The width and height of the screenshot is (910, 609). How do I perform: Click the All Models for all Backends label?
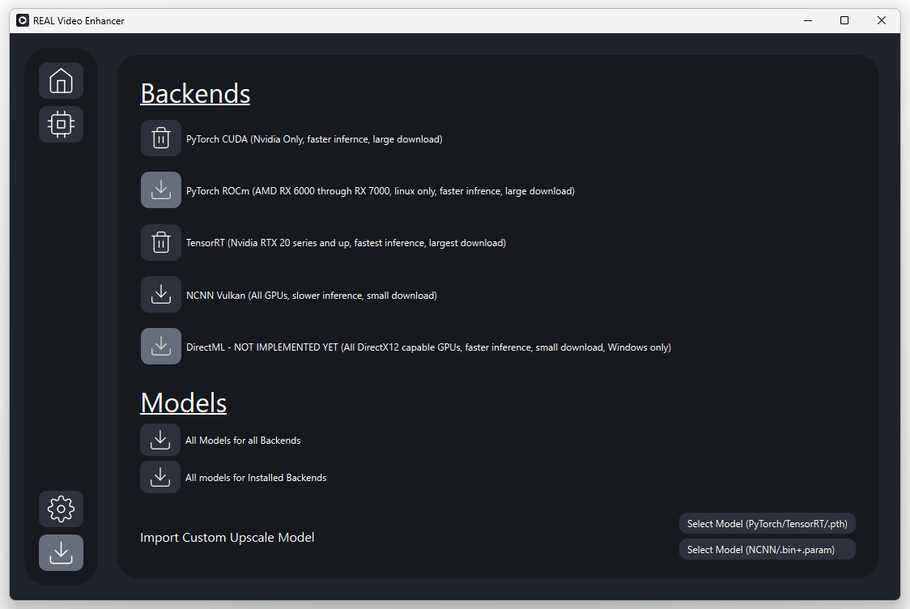point(243,441)
